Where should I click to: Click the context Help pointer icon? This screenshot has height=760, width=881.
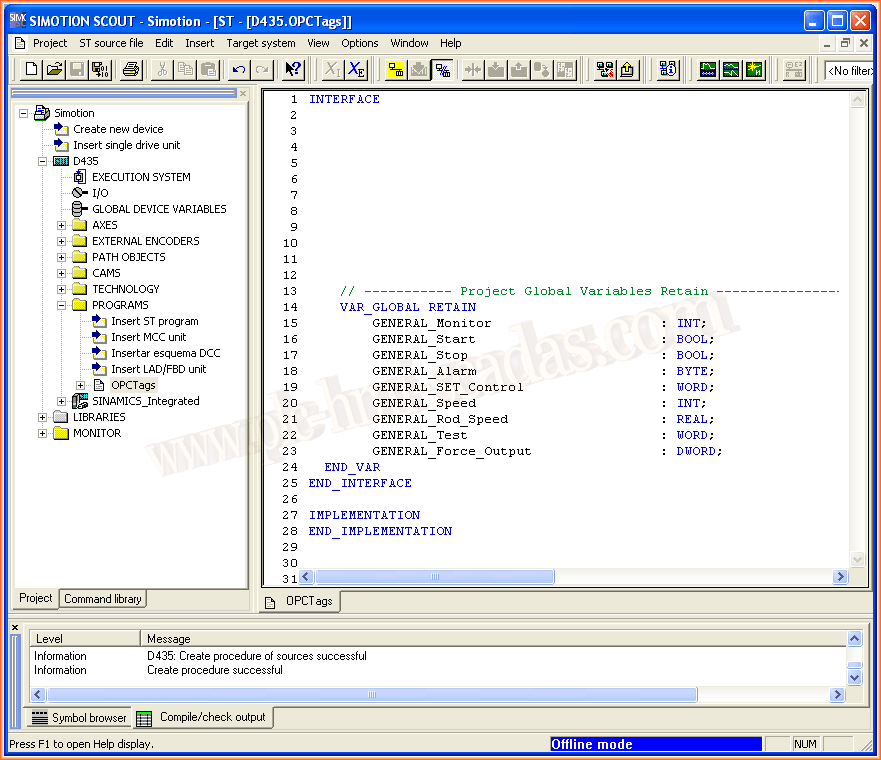pyautogui.click(x=292, y=69)
